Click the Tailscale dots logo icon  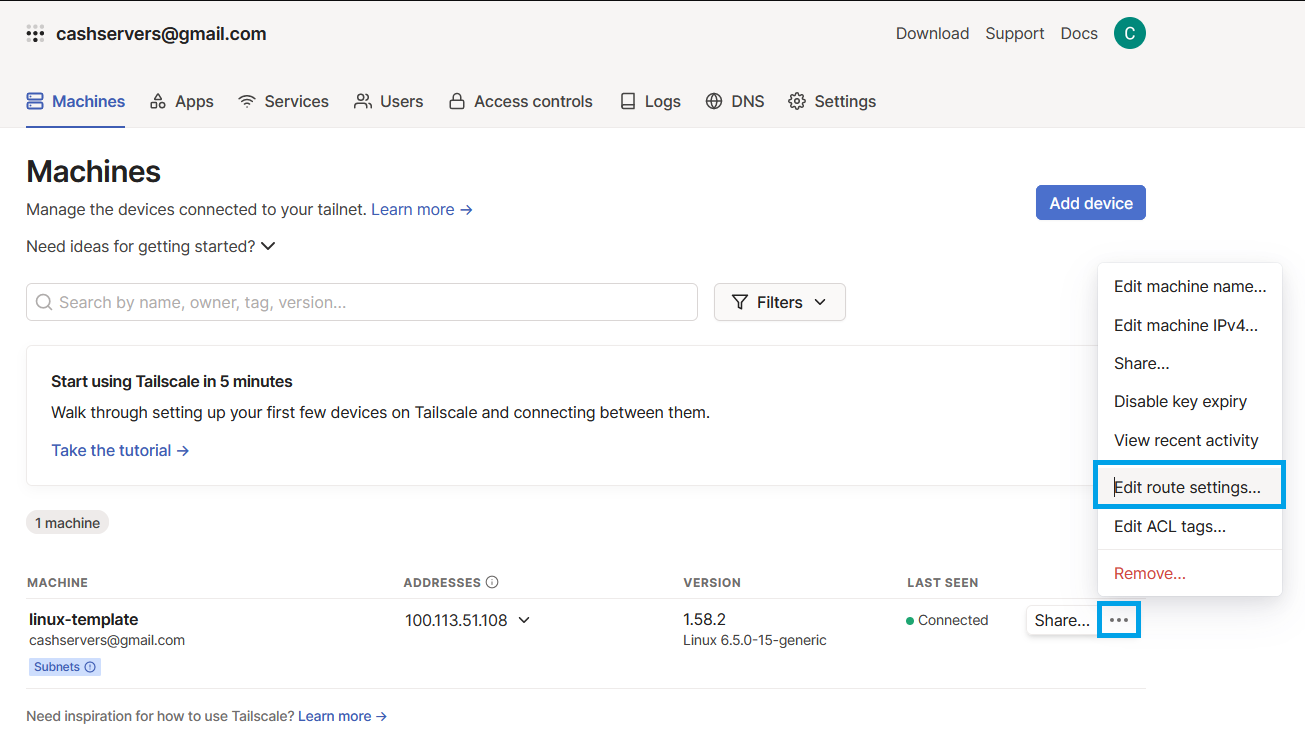35,34
